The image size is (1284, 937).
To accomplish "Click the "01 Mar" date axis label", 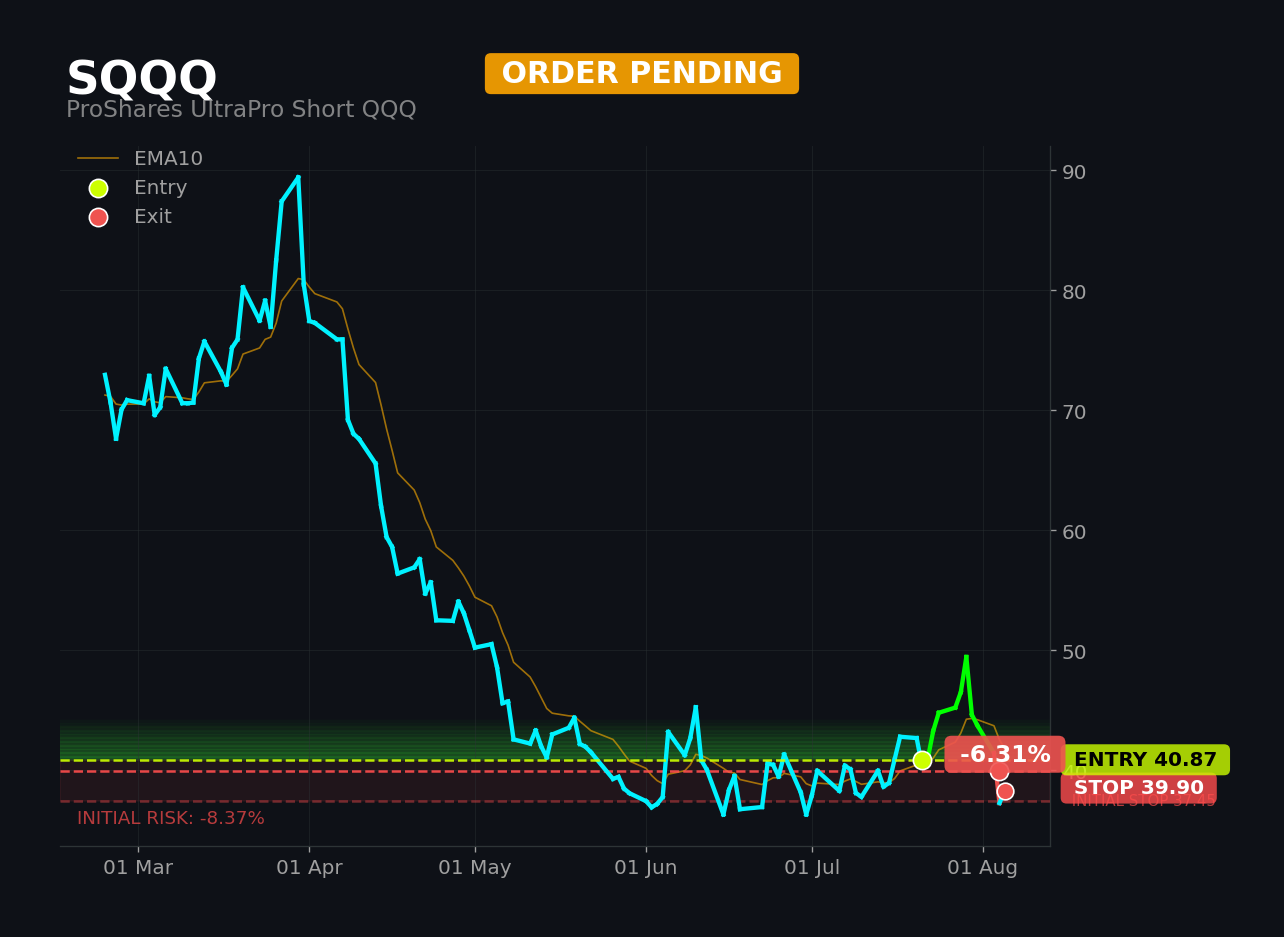I will (138, 868).
